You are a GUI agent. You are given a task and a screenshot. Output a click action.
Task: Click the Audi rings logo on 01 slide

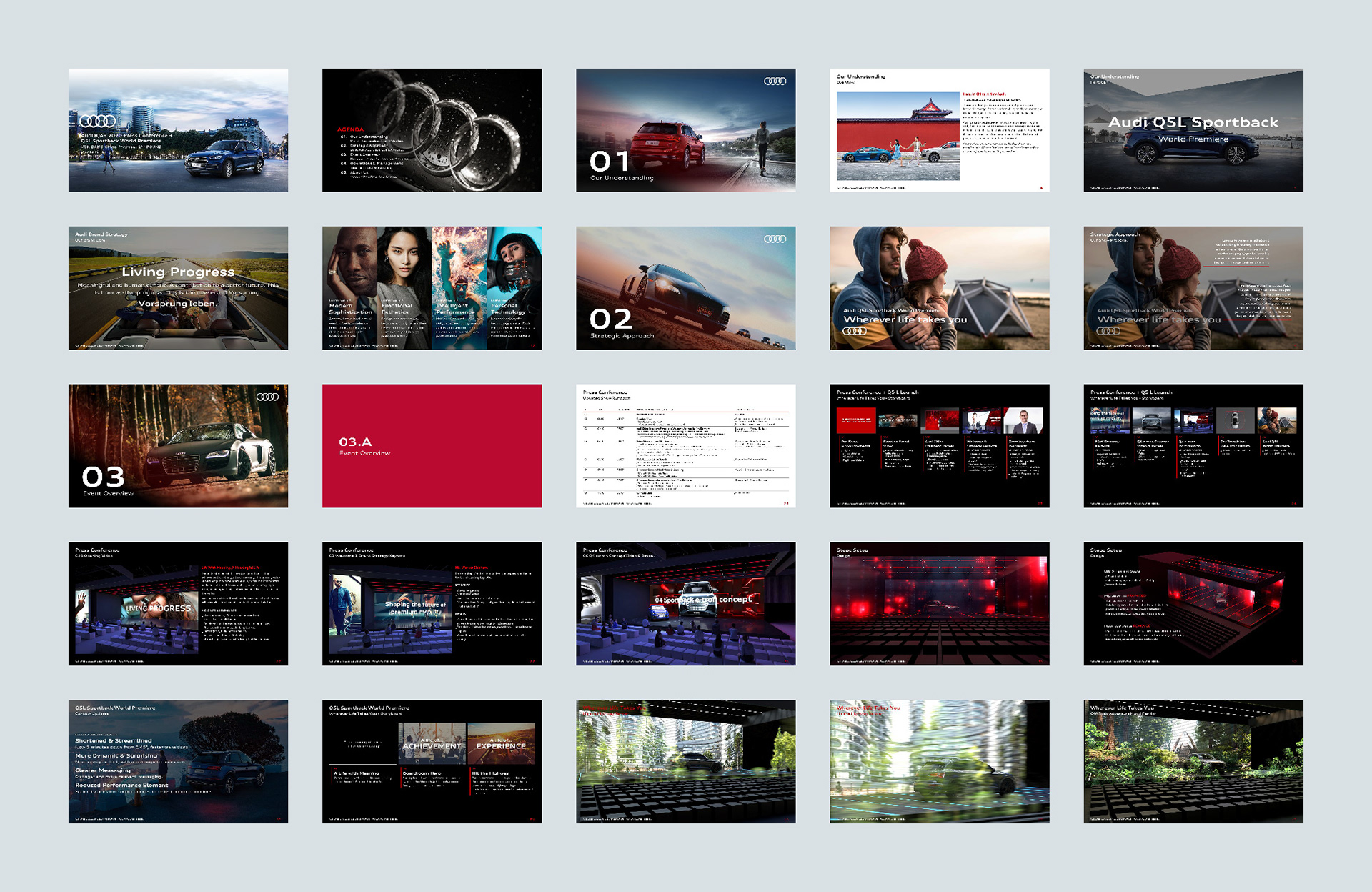pos(775,81)
